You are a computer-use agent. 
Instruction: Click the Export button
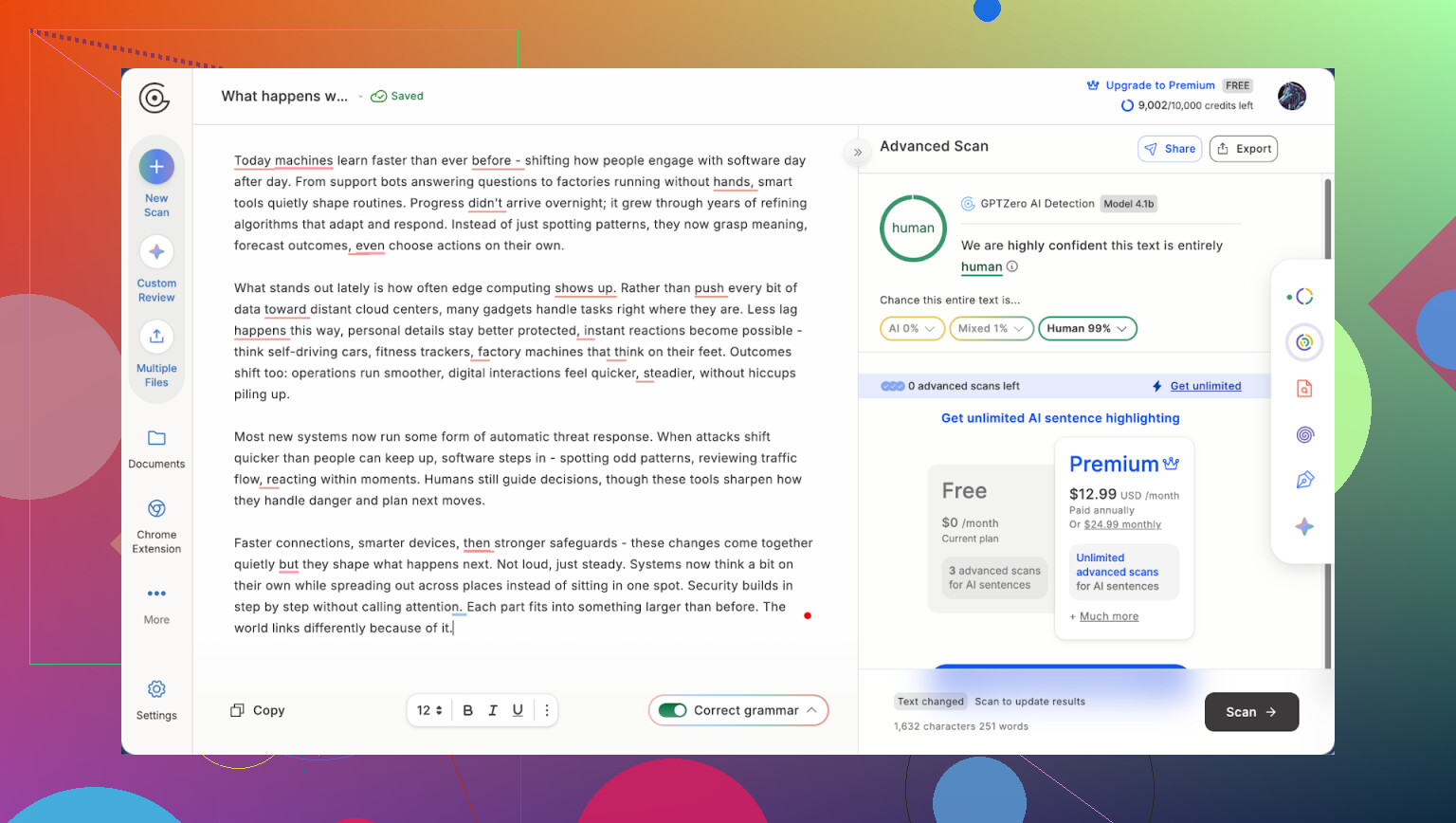(x=1244, y=149)
